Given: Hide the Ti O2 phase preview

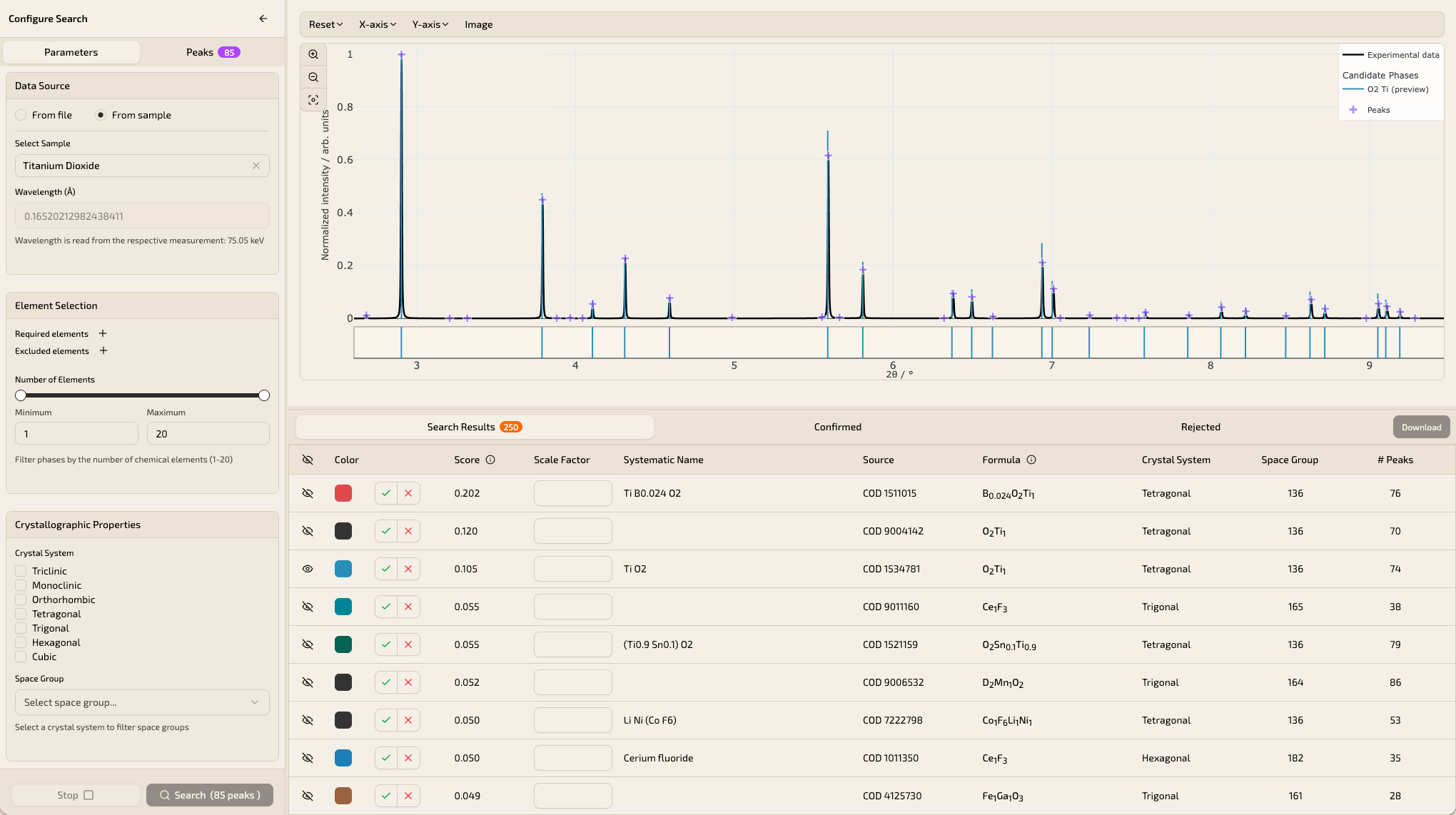Looking at the screenshot, I should (x=308, y=569).
